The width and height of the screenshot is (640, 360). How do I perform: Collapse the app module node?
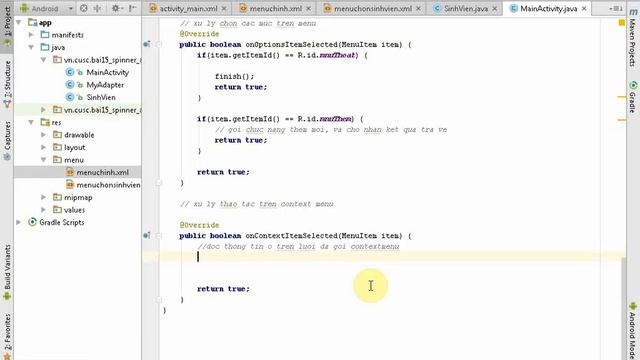19,23
